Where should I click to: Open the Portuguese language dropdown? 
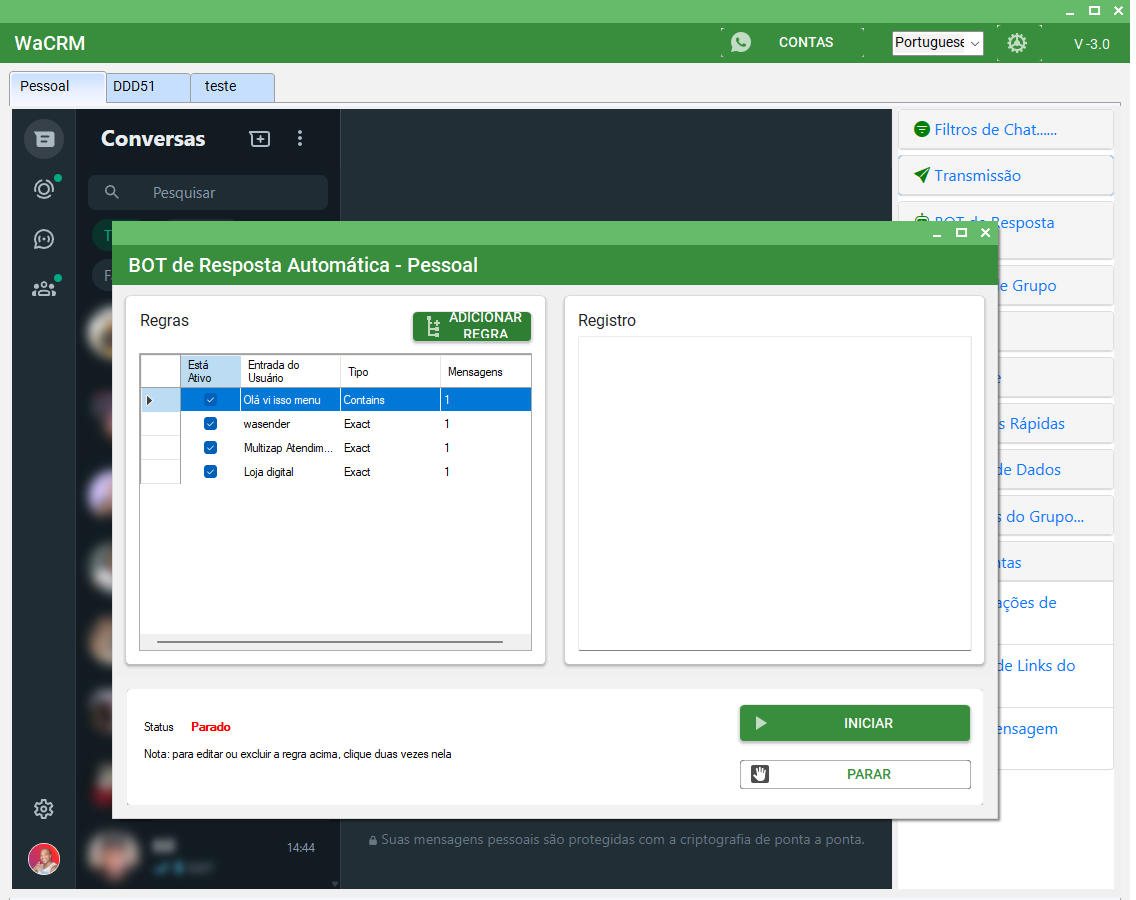pyautogui.click(x=937, y=43)
